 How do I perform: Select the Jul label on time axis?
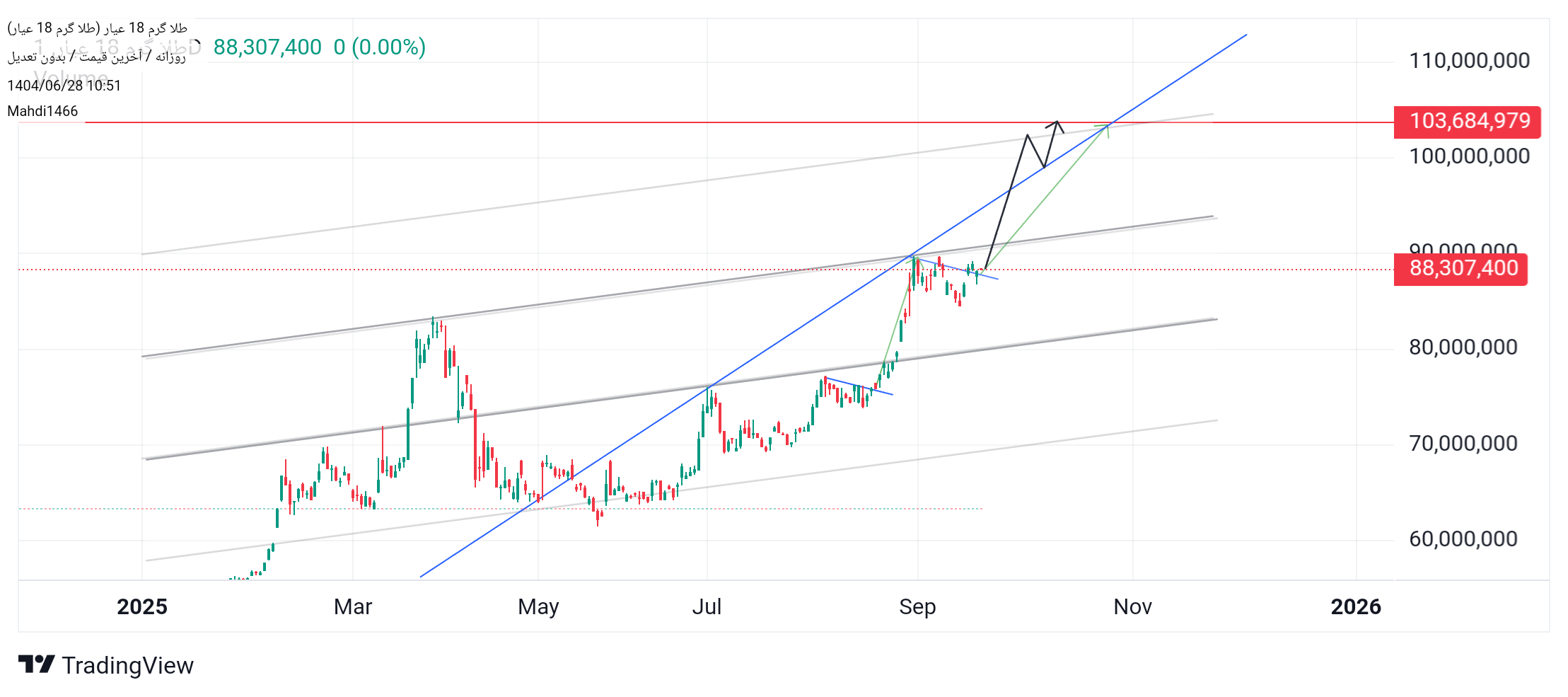point(707,607)
